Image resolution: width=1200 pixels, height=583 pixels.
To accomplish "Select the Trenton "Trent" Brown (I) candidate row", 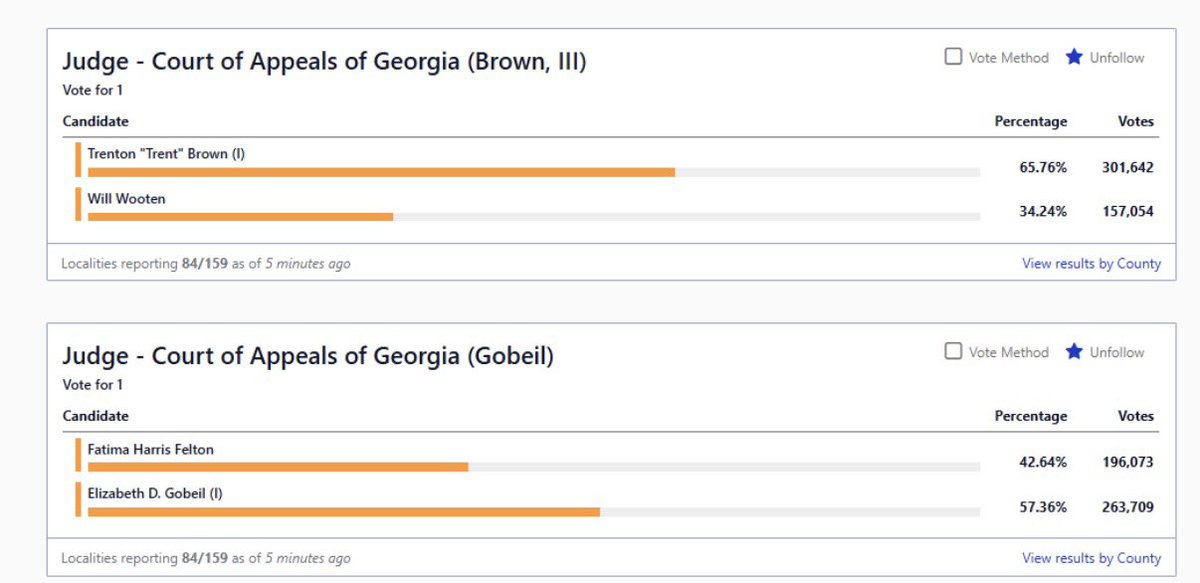I will point(616,161).
